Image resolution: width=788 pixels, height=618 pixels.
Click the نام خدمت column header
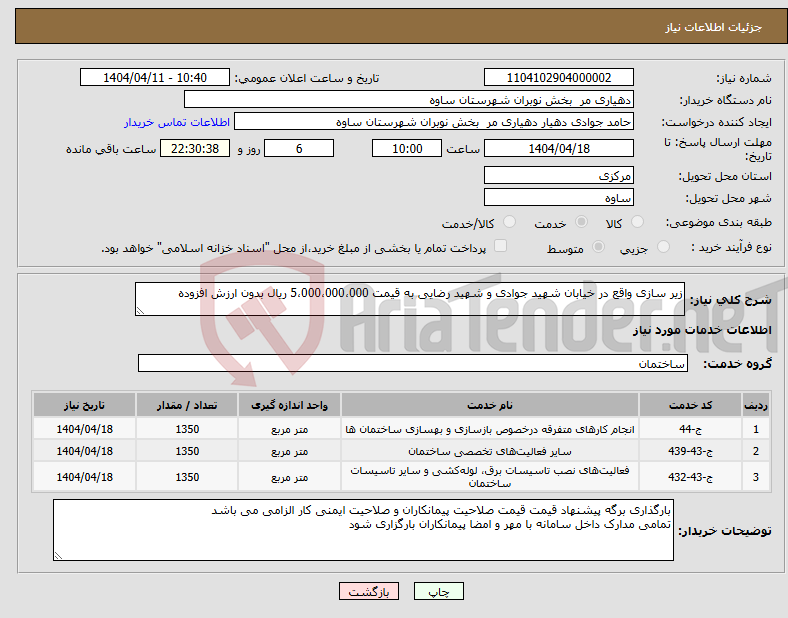coord(490,405)
